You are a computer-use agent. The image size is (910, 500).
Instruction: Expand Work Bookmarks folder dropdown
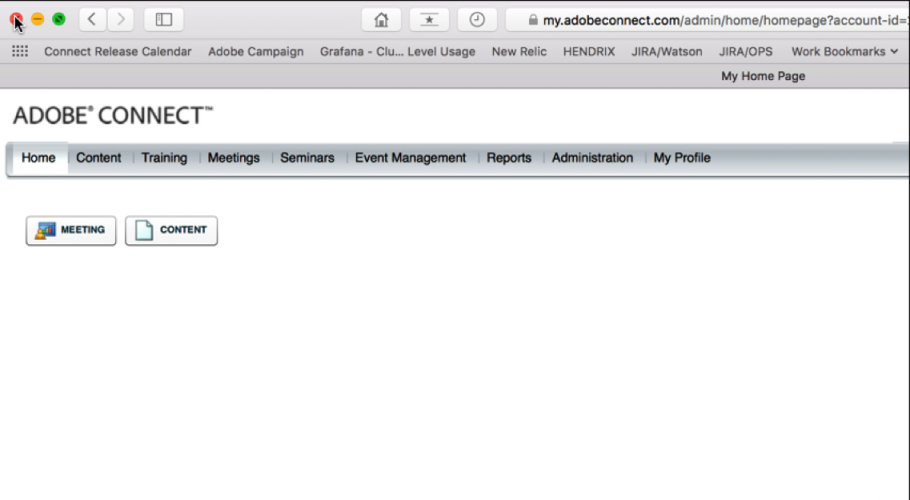[x=844, y=52]
